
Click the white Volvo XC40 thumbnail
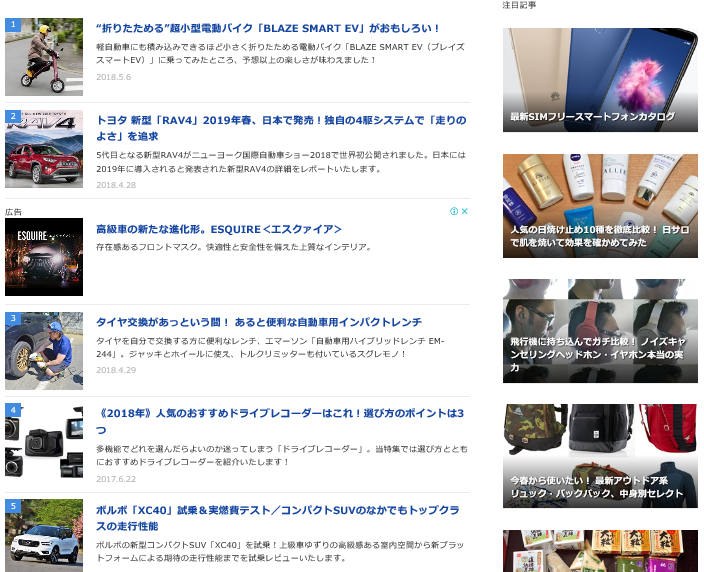click(44, 536)
